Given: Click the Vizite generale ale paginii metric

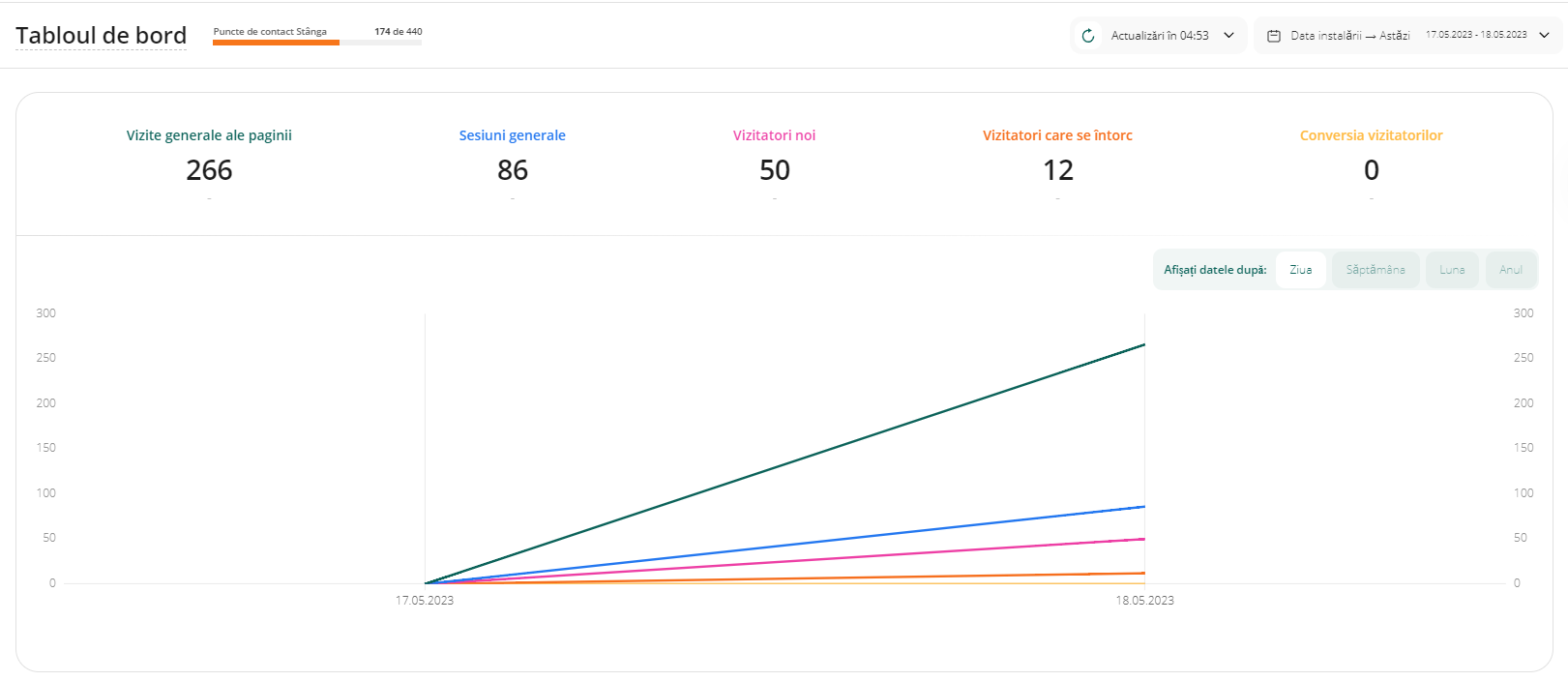Looking at the screenshot, I should click(x=209, y=135).
